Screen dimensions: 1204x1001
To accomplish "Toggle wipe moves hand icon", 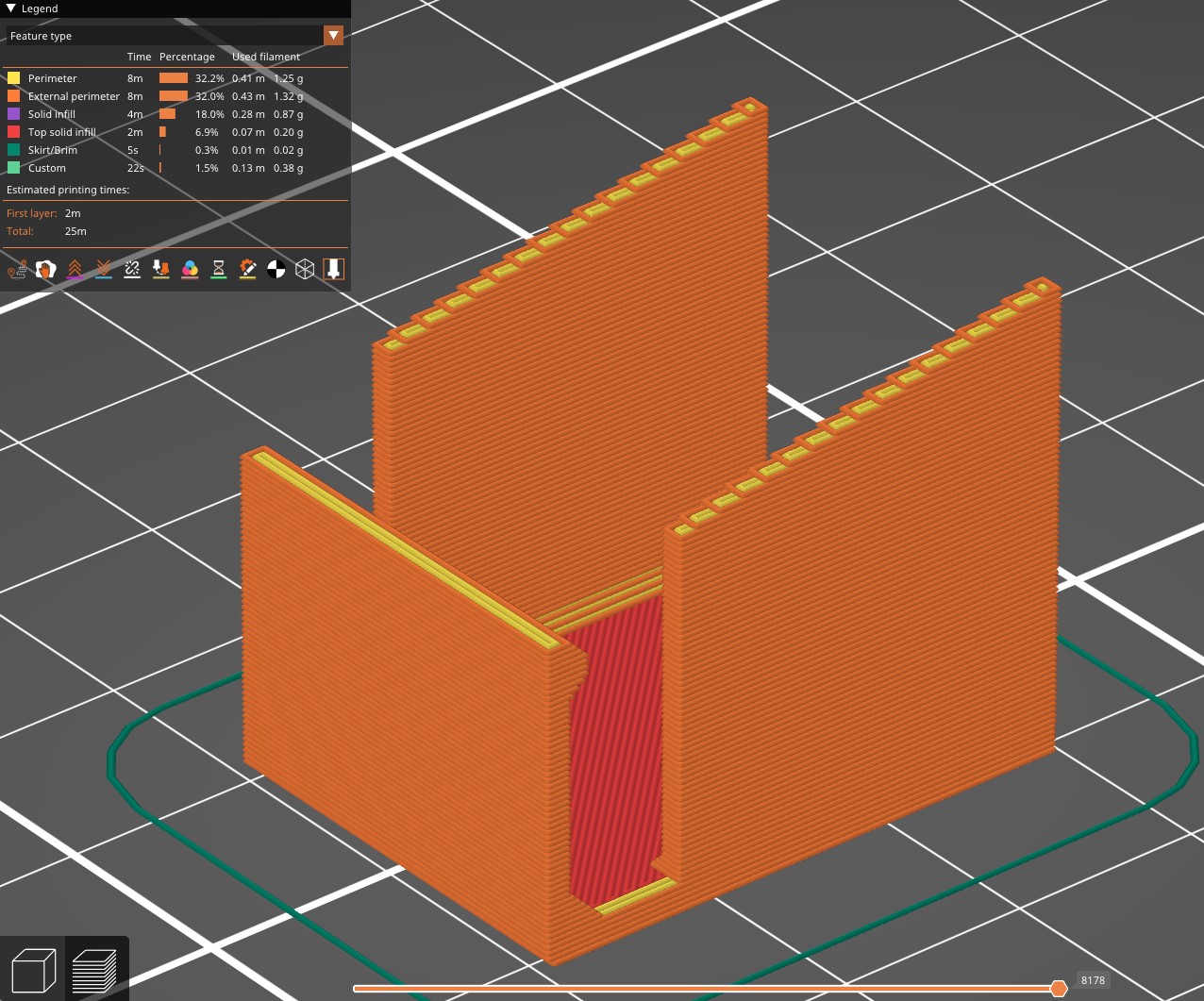I will click(x=45, y=270).
